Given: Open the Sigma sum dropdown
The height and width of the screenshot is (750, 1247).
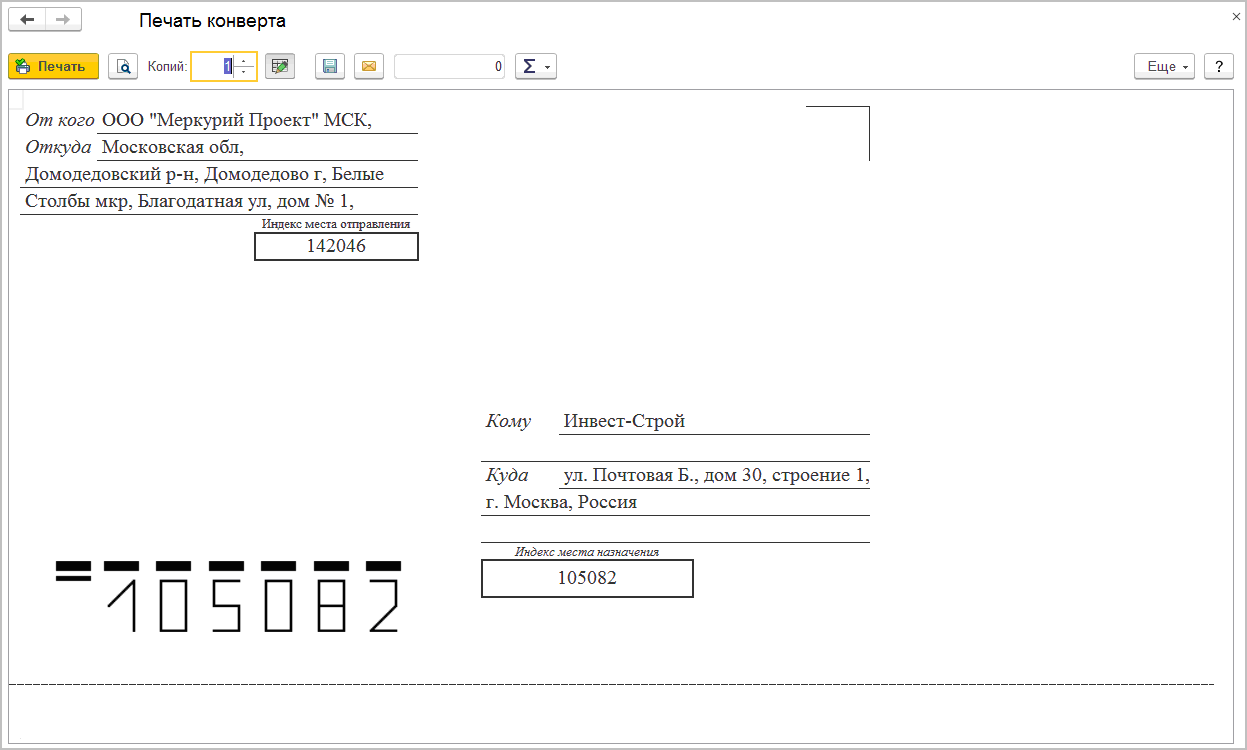Looking at the screenshot, I should [535, 66].
